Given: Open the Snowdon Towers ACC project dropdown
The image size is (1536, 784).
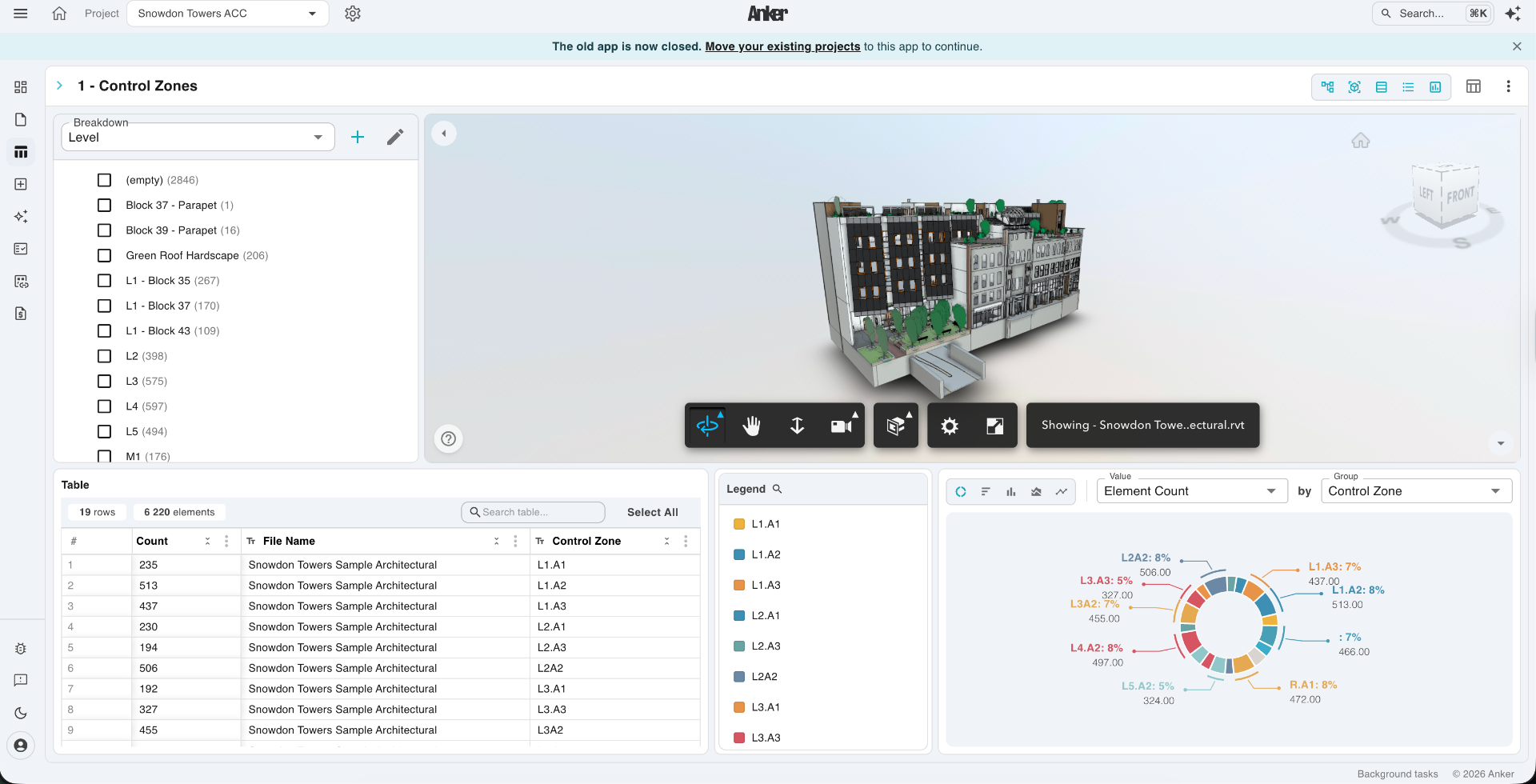Looking at the screenshot, I should [228, 14].
